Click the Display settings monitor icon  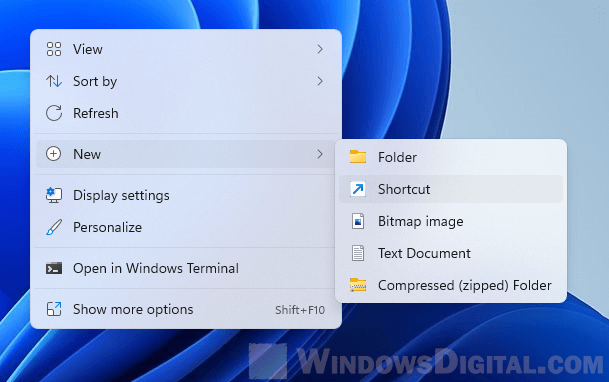tap(54, 195)
